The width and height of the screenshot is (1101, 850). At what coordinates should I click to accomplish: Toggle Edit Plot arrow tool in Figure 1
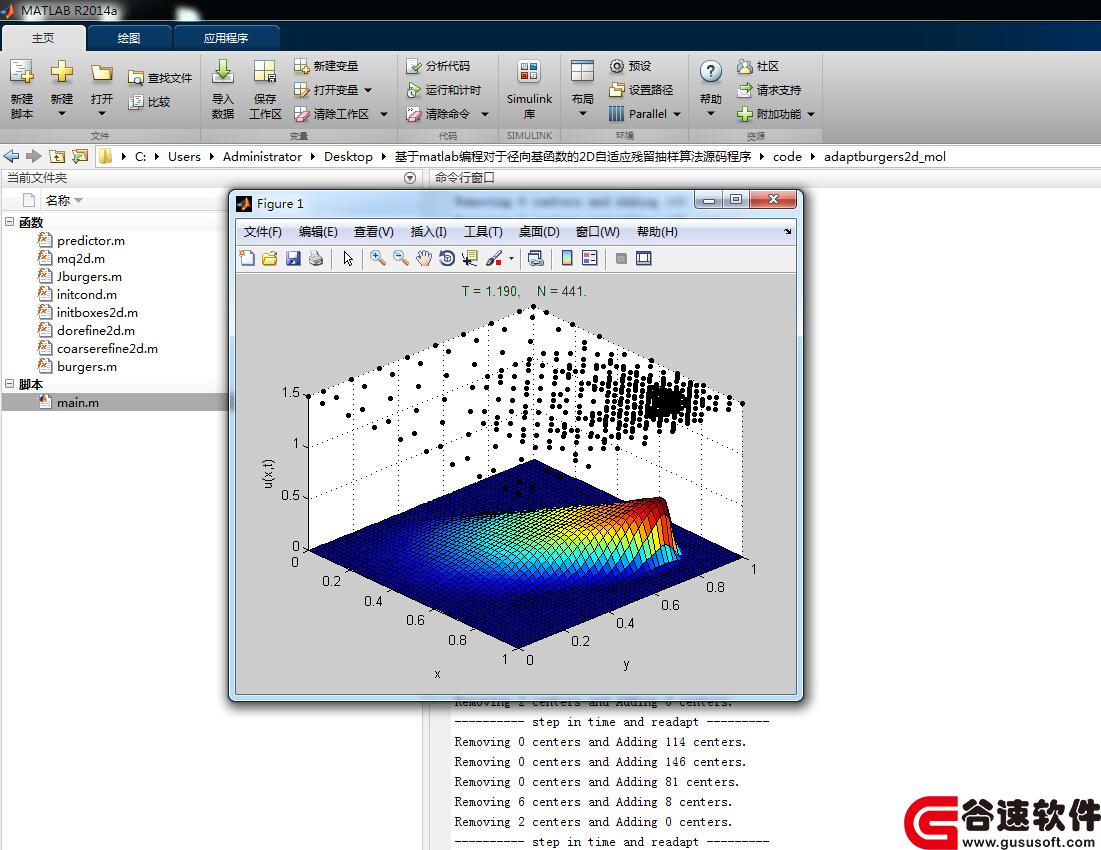348,258
